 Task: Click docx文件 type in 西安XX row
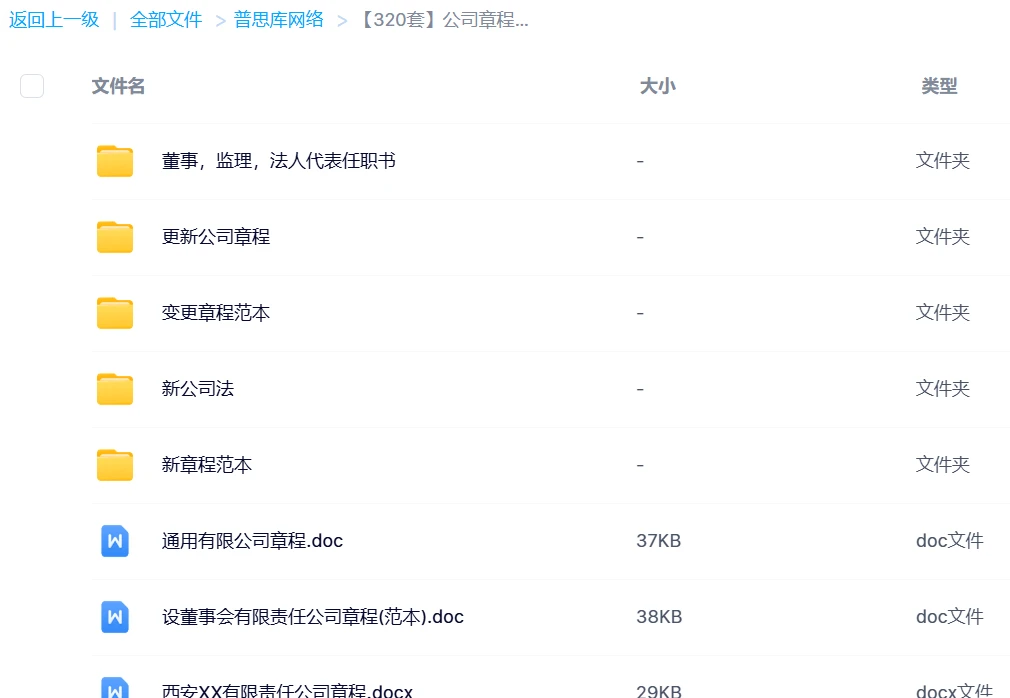[x=955, y=690]
